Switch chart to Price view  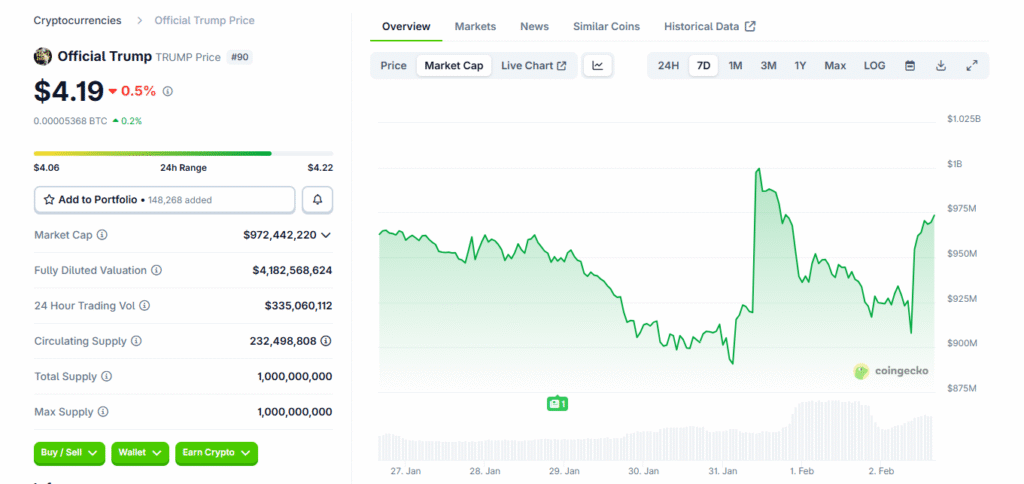coord(393,66)
